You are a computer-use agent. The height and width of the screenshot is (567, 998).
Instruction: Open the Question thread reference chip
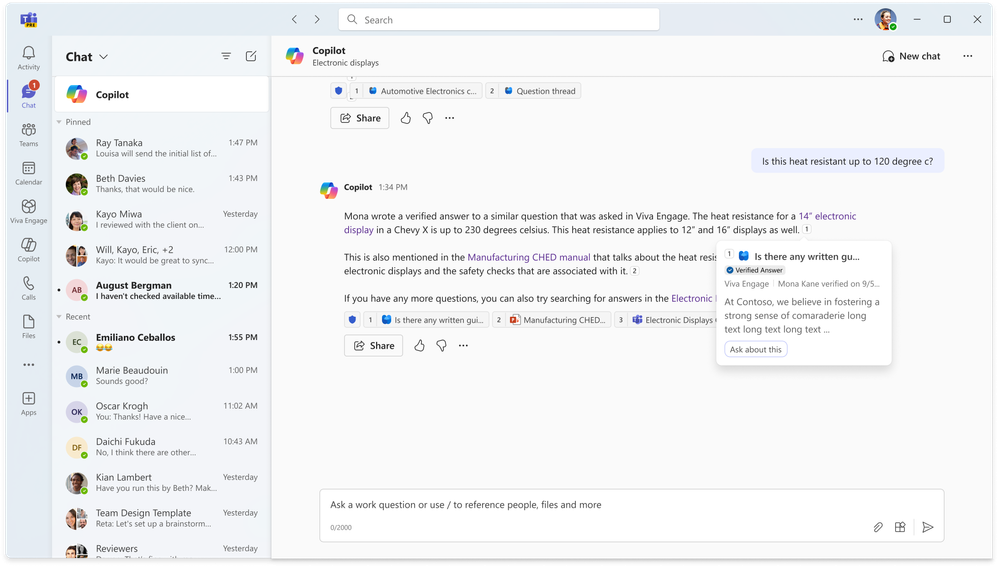533,91
